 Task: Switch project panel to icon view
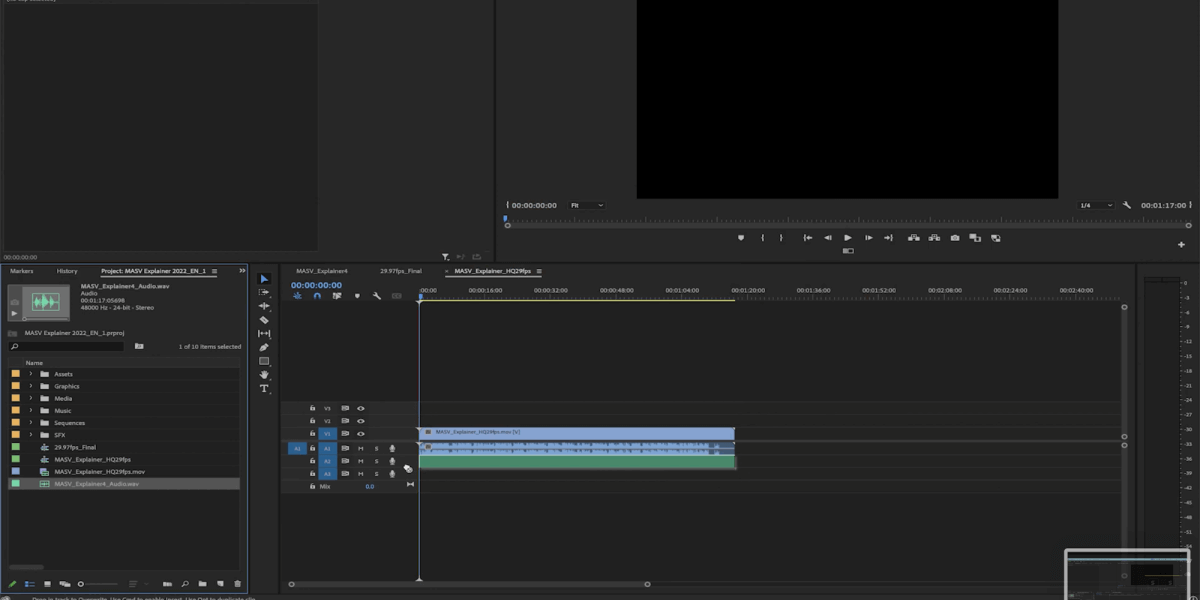point(47,584)
